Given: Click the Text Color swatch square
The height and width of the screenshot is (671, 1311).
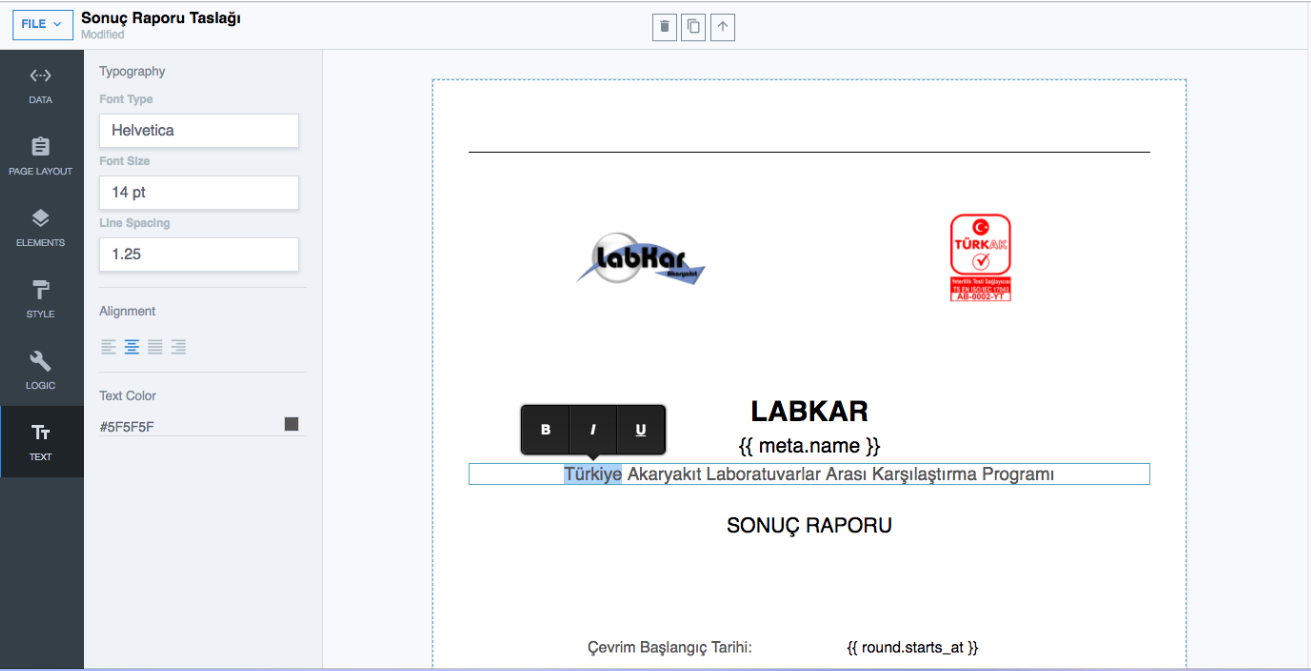Looking at the screenshot, I should tap(291, 424).
